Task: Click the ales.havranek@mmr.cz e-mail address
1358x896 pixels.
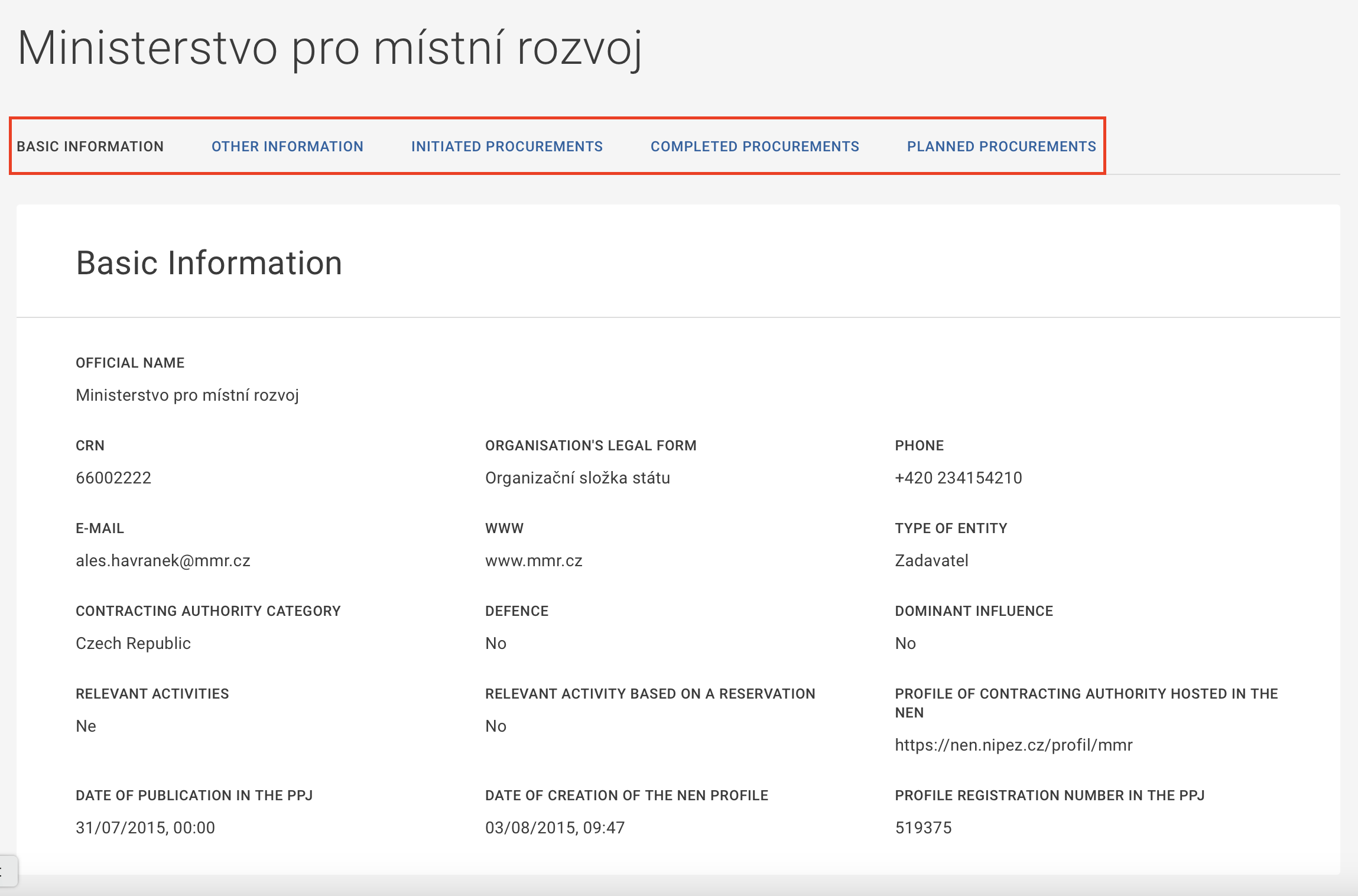Action: (163, 560)
